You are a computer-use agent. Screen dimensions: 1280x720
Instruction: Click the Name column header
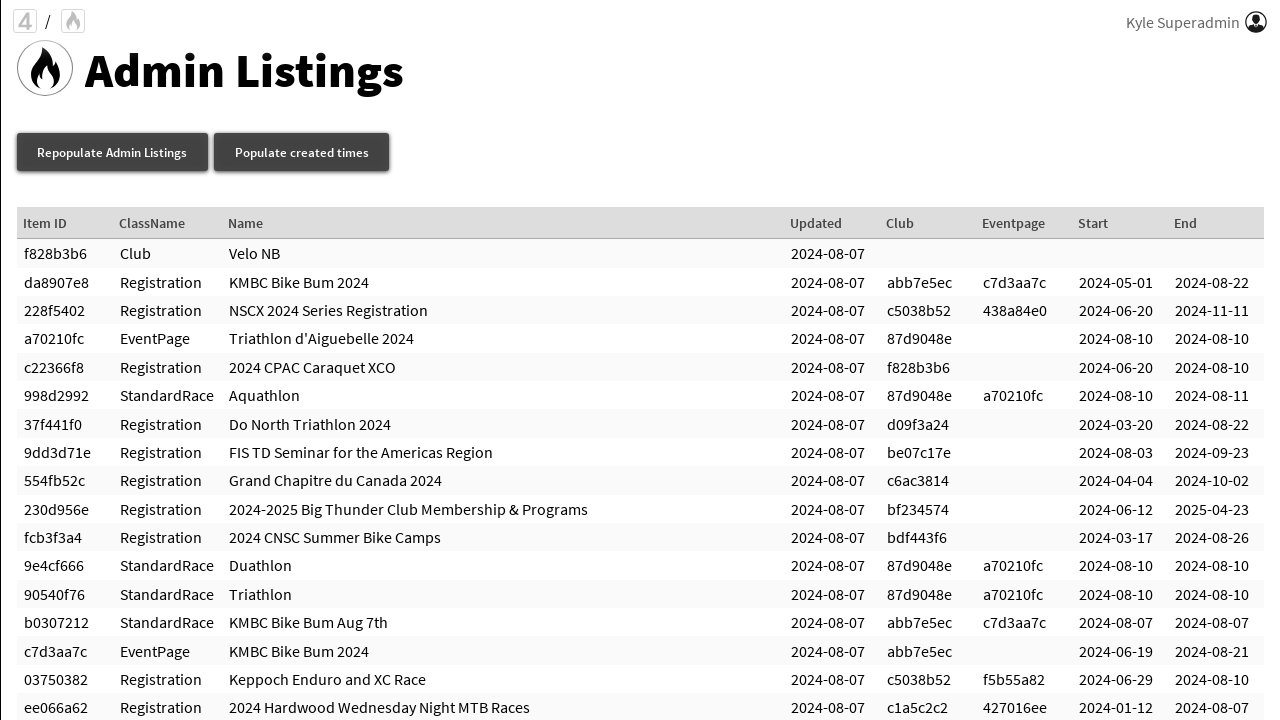245,223
